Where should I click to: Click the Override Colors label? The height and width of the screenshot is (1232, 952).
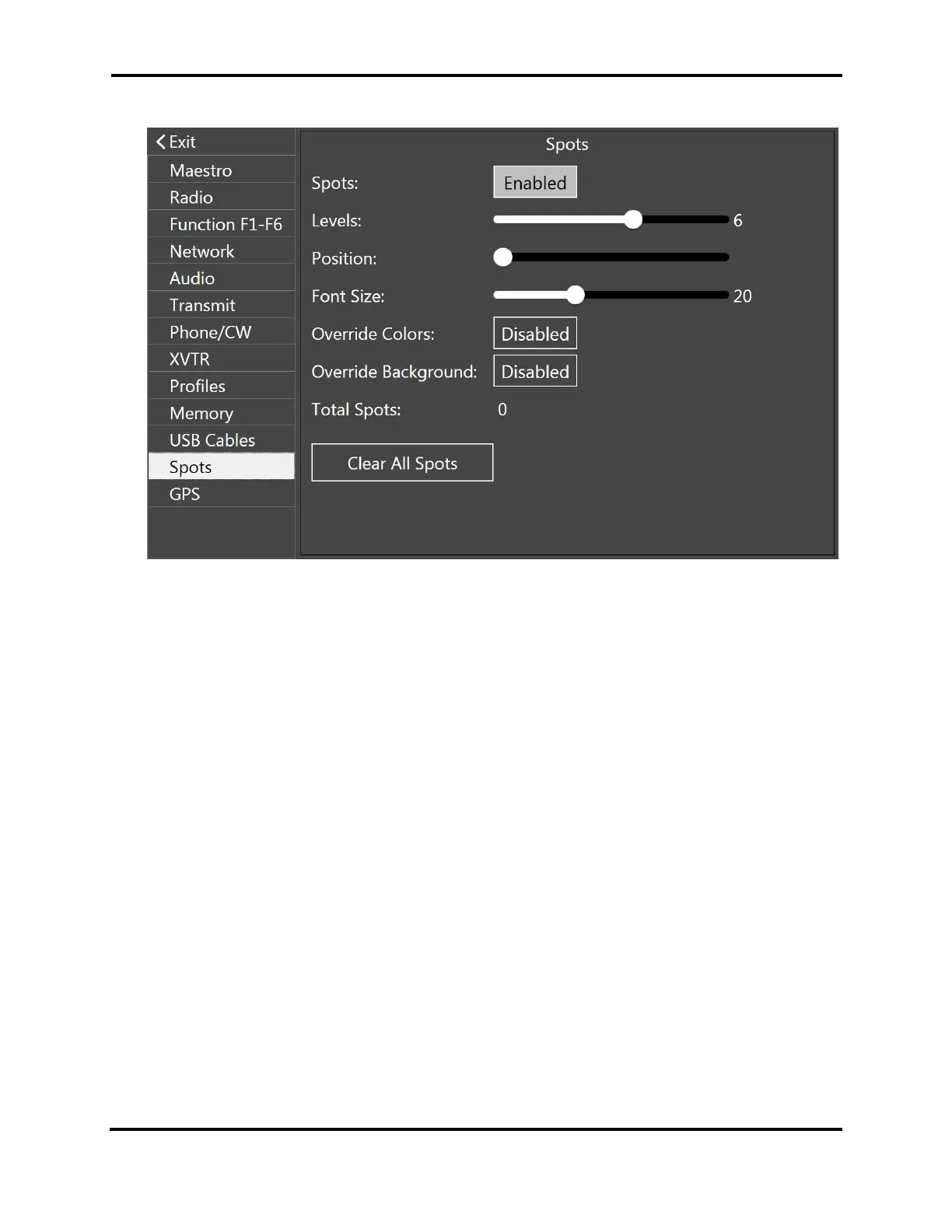click(x=373, y=334)
